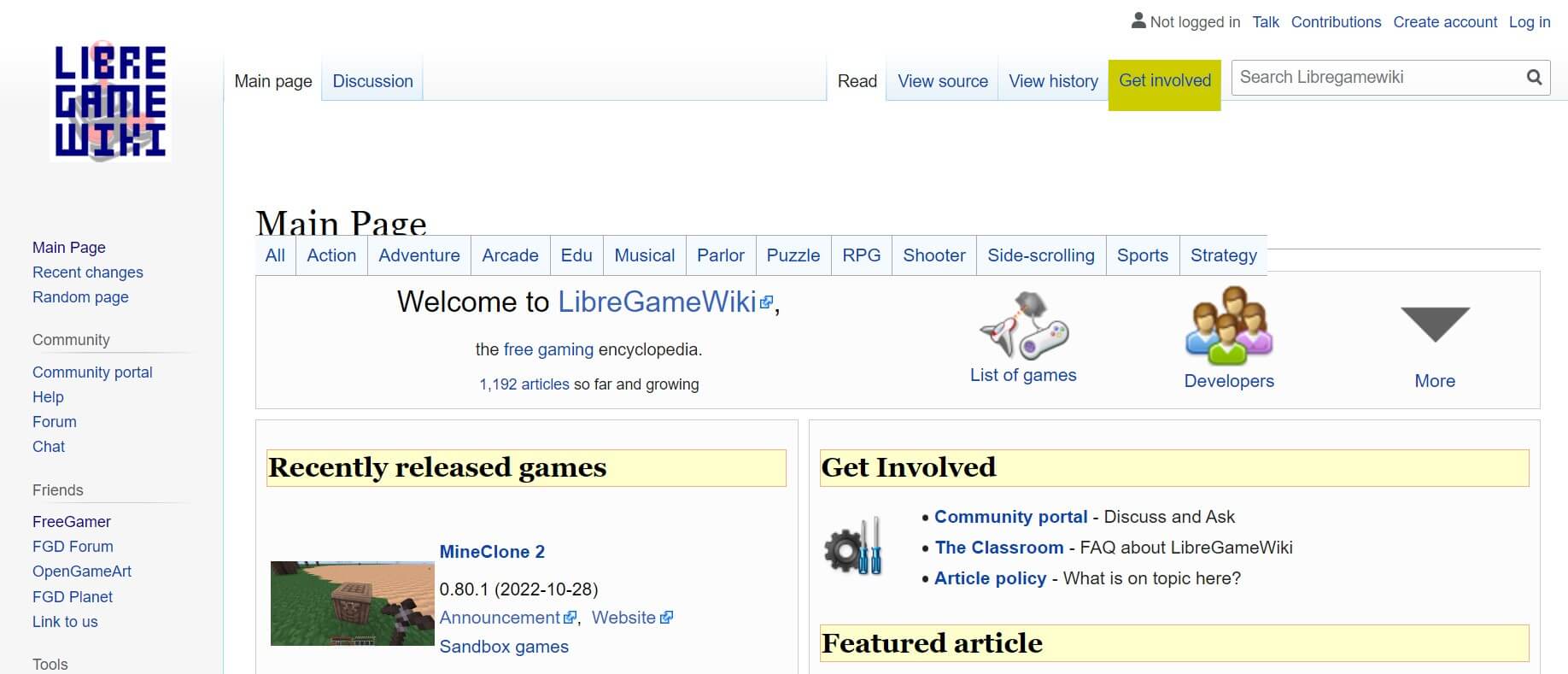
Task: Open MineClone 2 Announcement external link
Action: coord(508,618)
